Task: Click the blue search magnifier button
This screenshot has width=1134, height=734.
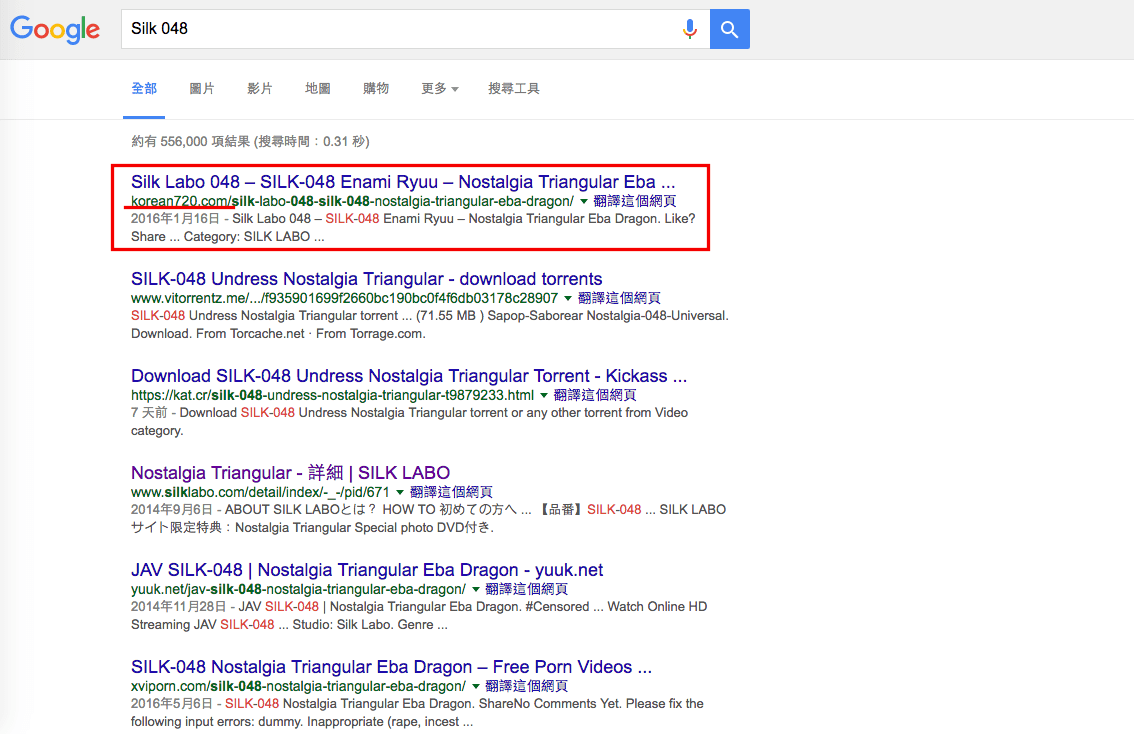Action: pos(730,29)
